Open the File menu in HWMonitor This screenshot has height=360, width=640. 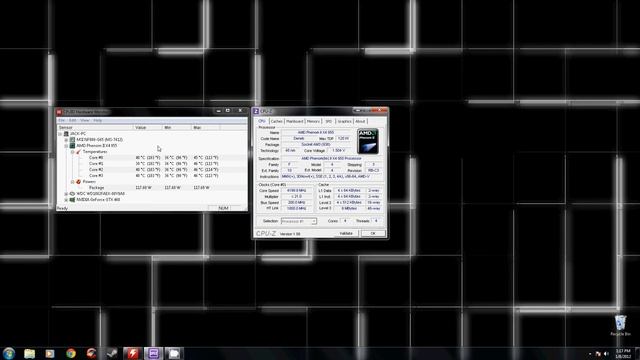click(62, 120)
